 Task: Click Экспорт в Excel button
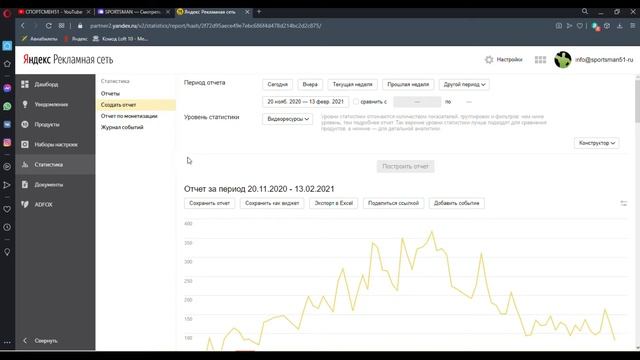click(x=333, y=203)
